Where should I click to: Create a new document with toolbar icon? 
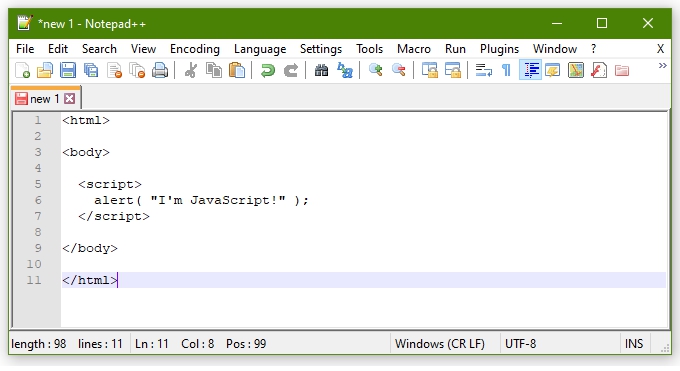click(x=22, y=70)
